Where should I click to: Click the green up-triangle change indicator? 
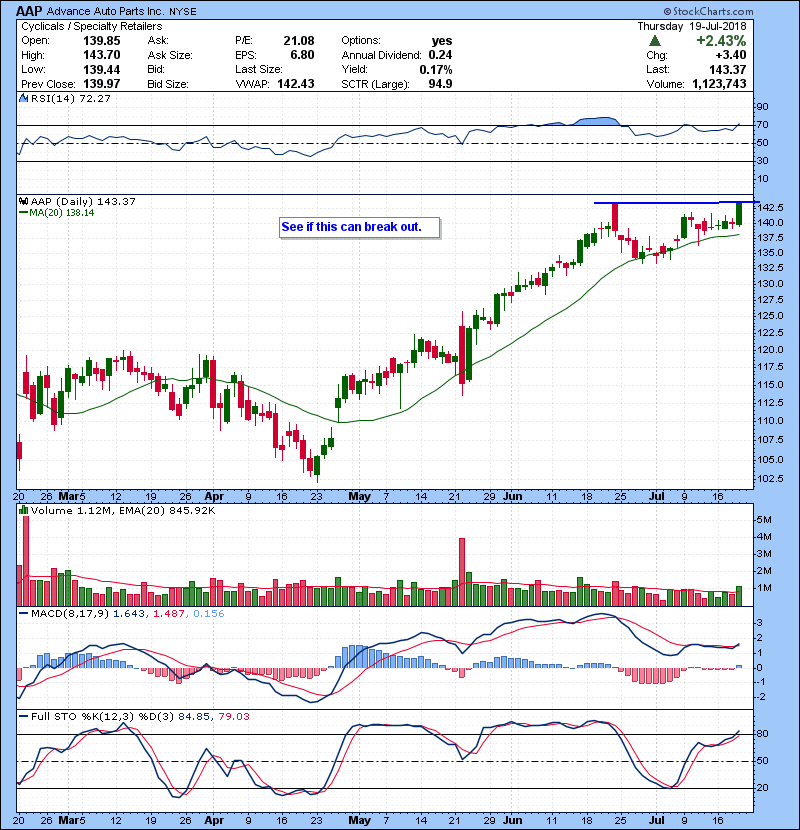pos(655,41)
